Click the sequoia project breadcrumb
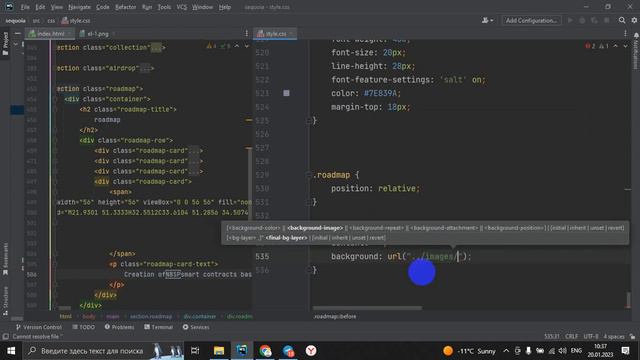Screen dimensions: 640x360 click(16, 20)
